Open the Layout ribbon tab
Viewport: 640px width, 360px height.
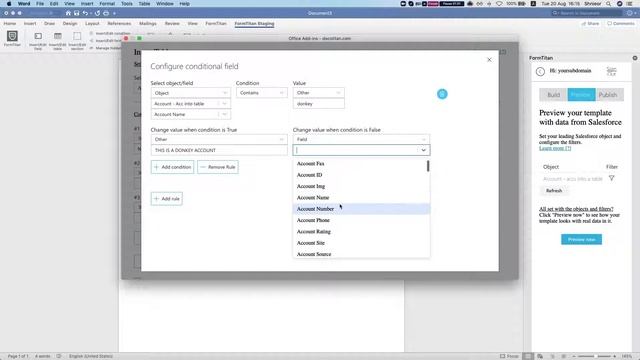pos(92,24)
